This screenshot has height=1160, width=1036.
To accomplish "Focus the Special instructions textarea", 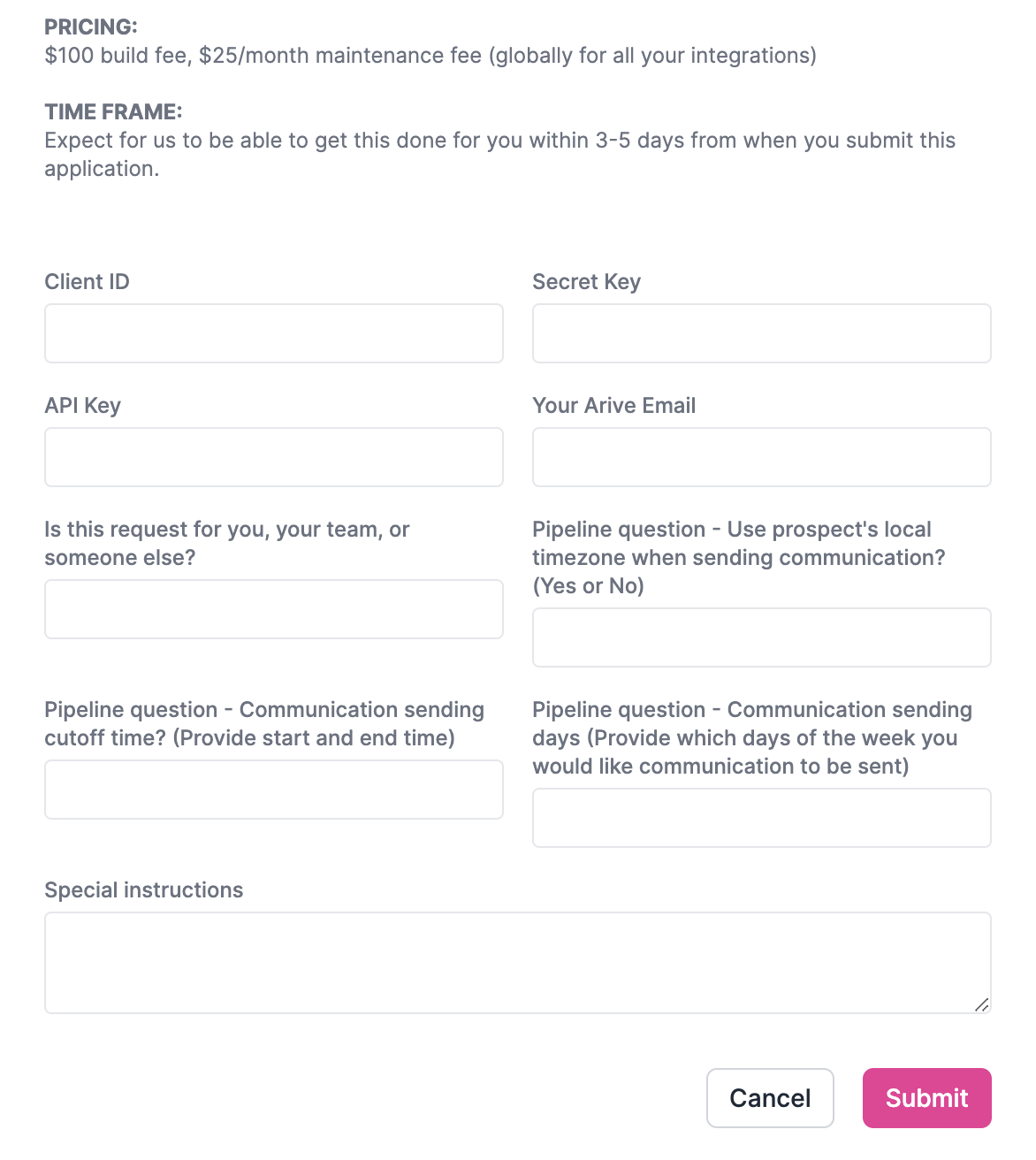I will (518, 963).
